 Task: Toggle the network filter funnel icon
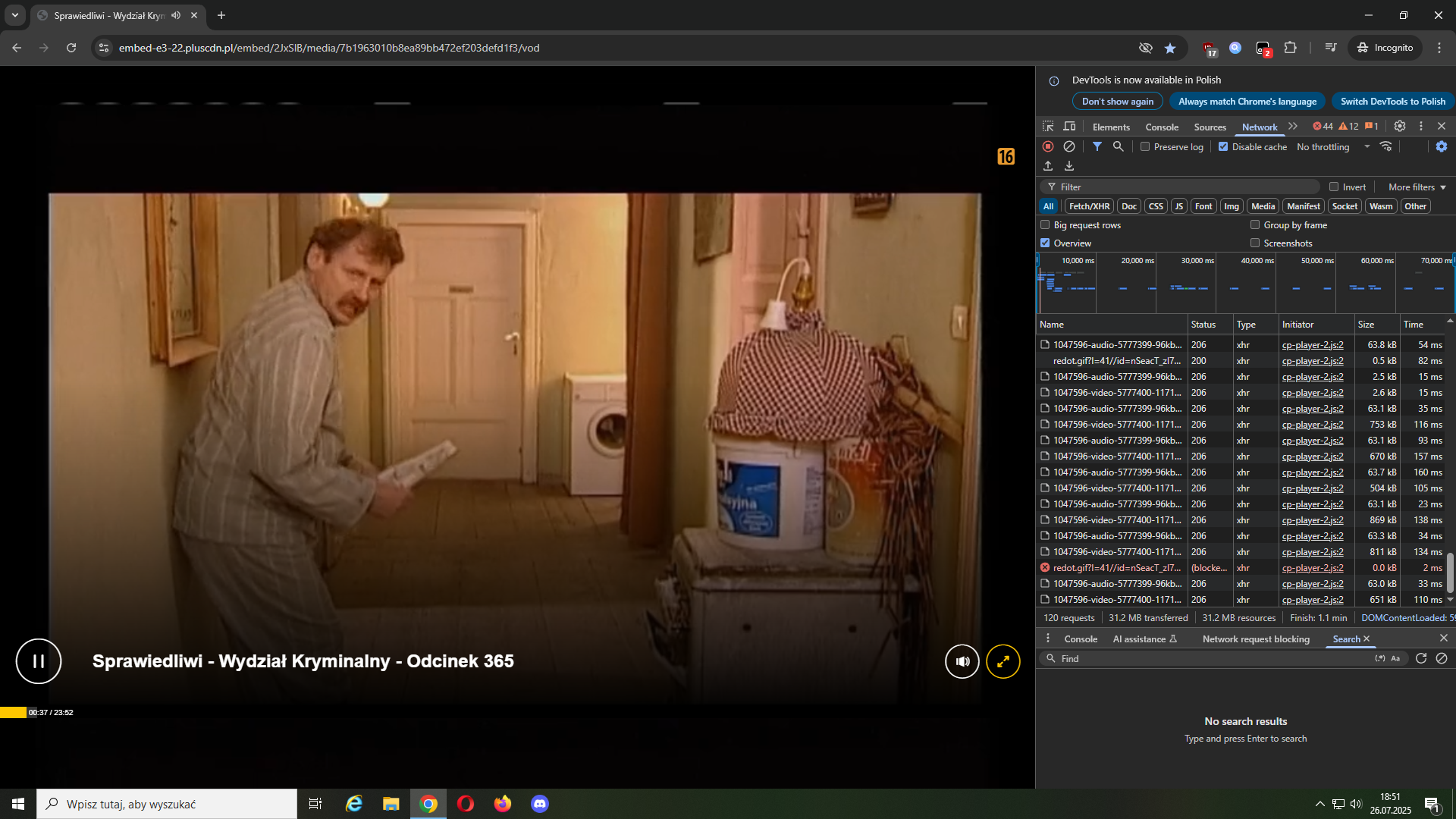click(x=1097, y=146)
